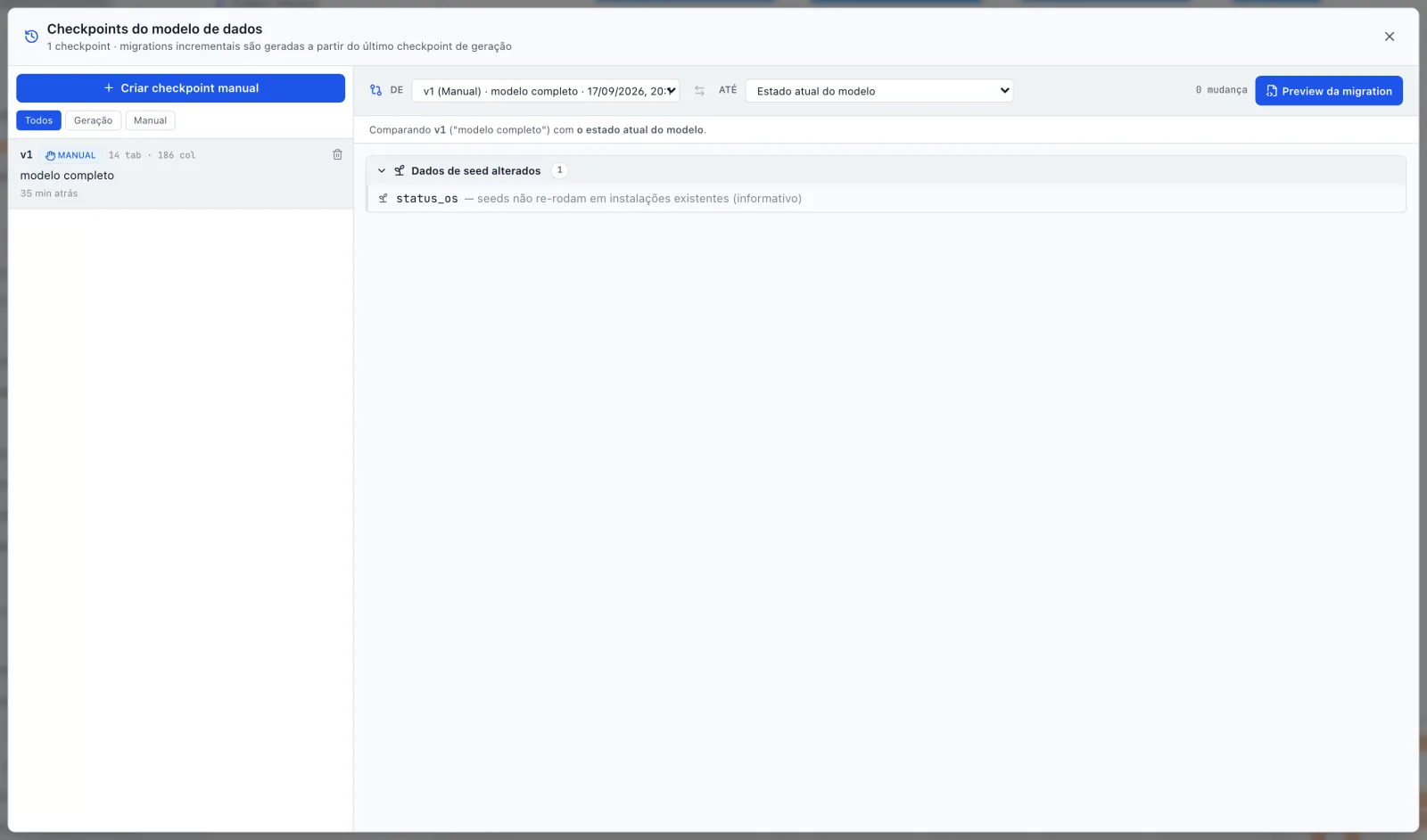Switch to the Geração filter tab
1427x840 pixels.
[x=93, y=120]
